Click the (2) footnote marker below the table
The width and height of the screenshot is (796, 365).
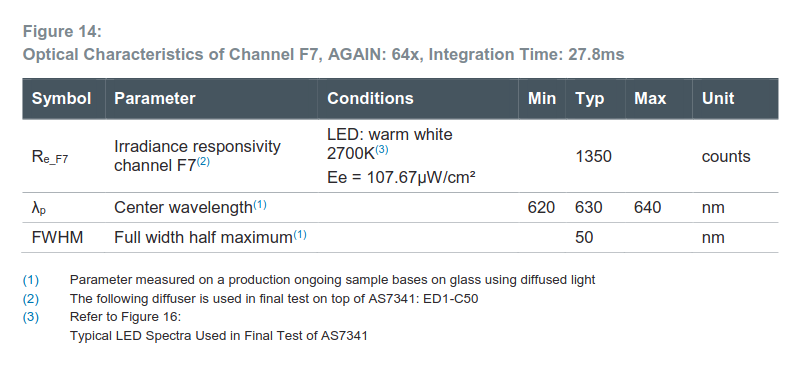click(x=31, y=298)
